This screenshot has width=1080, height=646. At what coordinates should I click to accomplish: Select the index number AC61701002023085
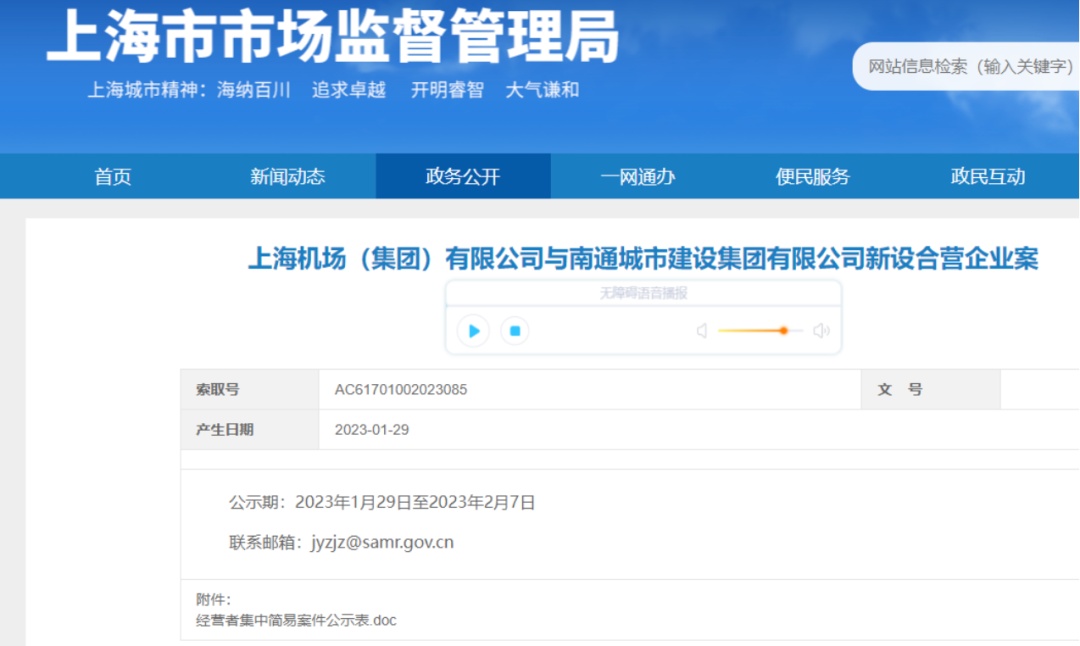click(401, 390)
